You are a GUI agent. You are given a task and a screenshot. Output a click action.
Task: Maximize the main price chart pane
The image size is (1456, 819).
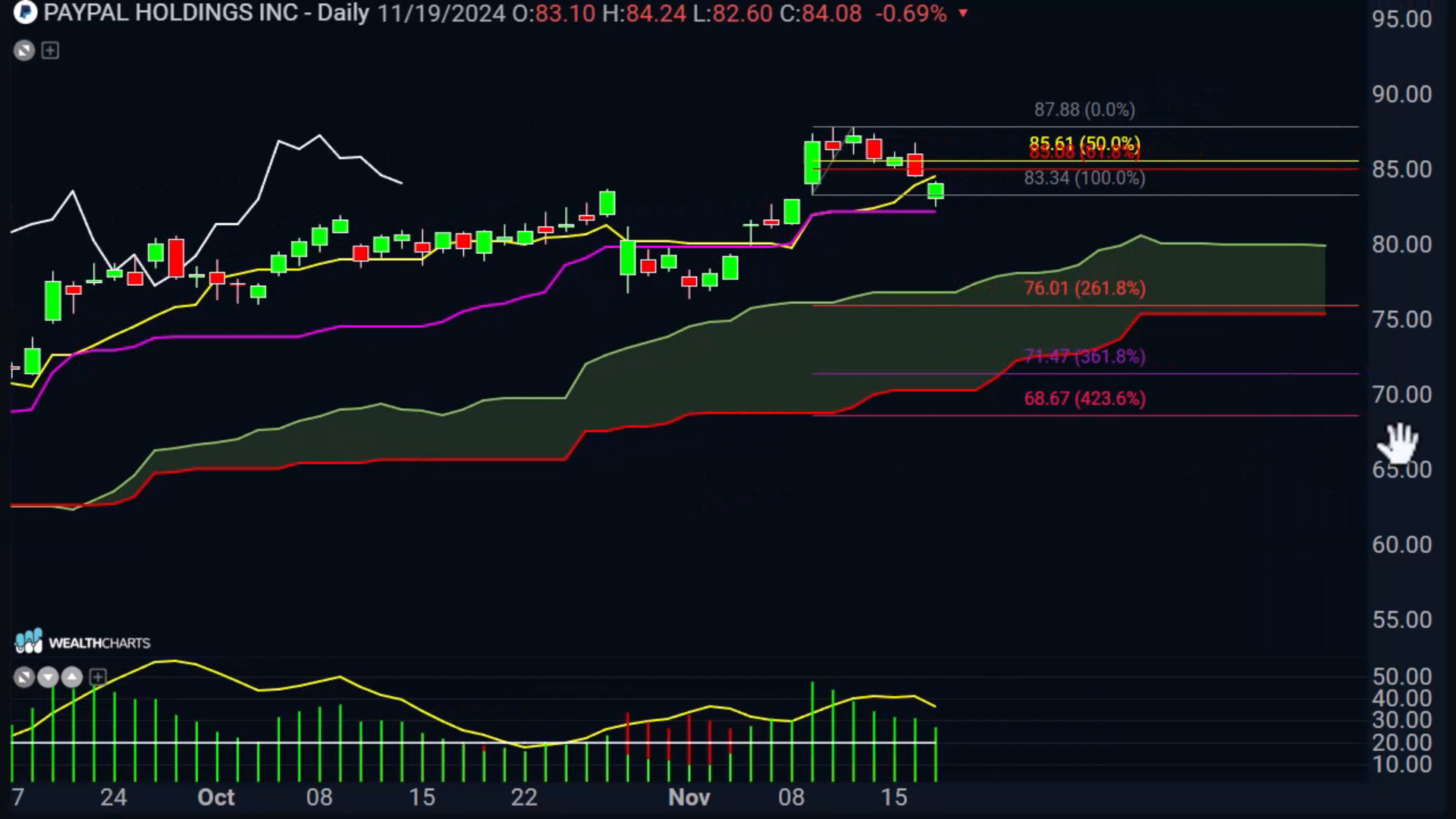click(x=24, y=51)
